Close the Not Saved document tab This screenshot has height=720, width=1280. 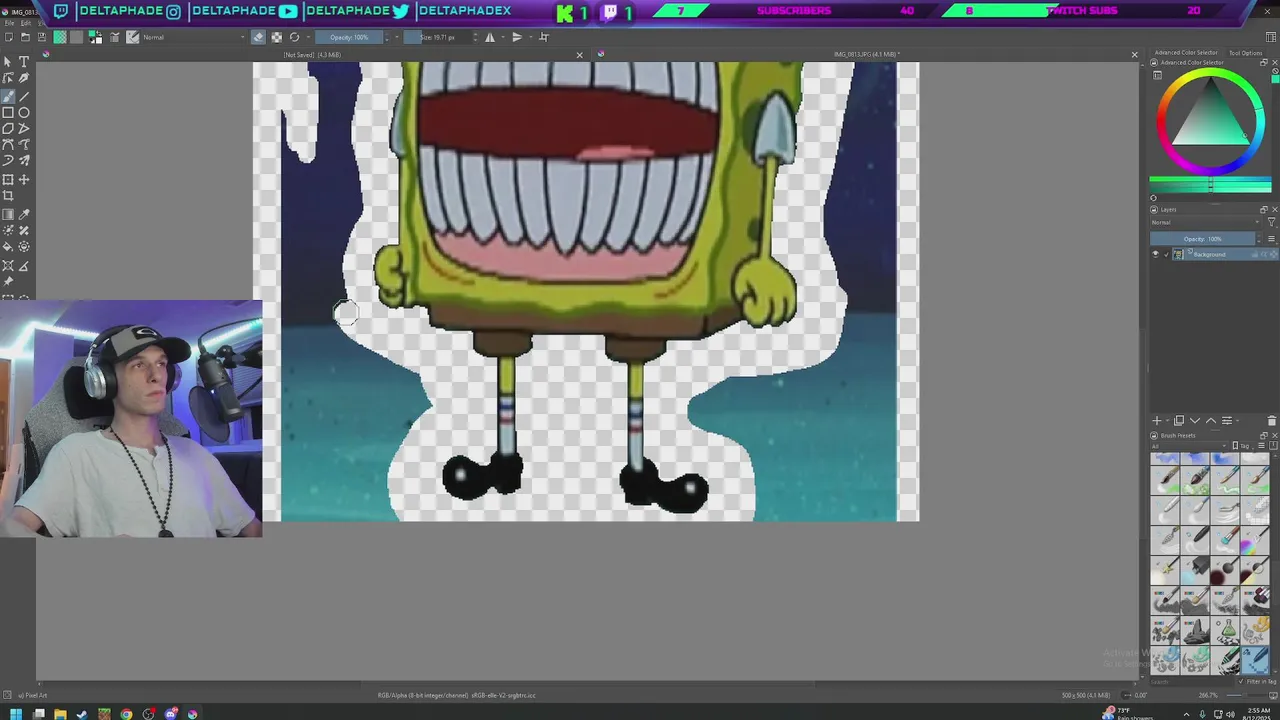click(x=579, y=54)
